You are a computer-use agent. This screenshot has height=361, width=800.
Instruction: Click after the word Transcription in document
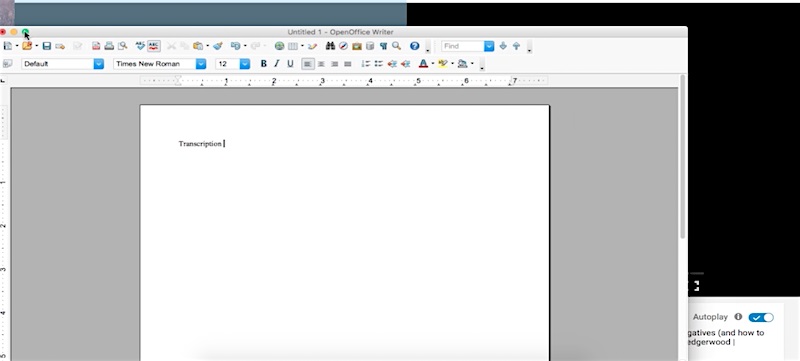pos(223,144)
